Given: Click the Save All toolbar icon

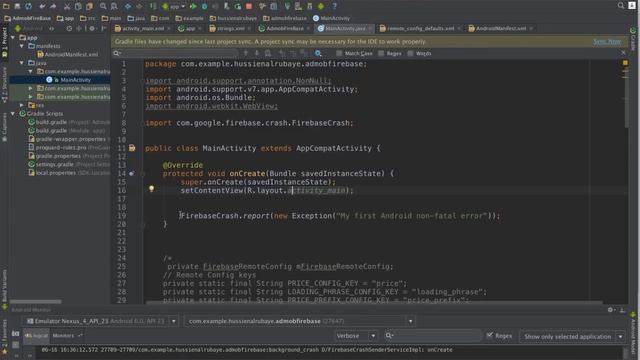Looking at the screenshot, I should coord(17,6).
